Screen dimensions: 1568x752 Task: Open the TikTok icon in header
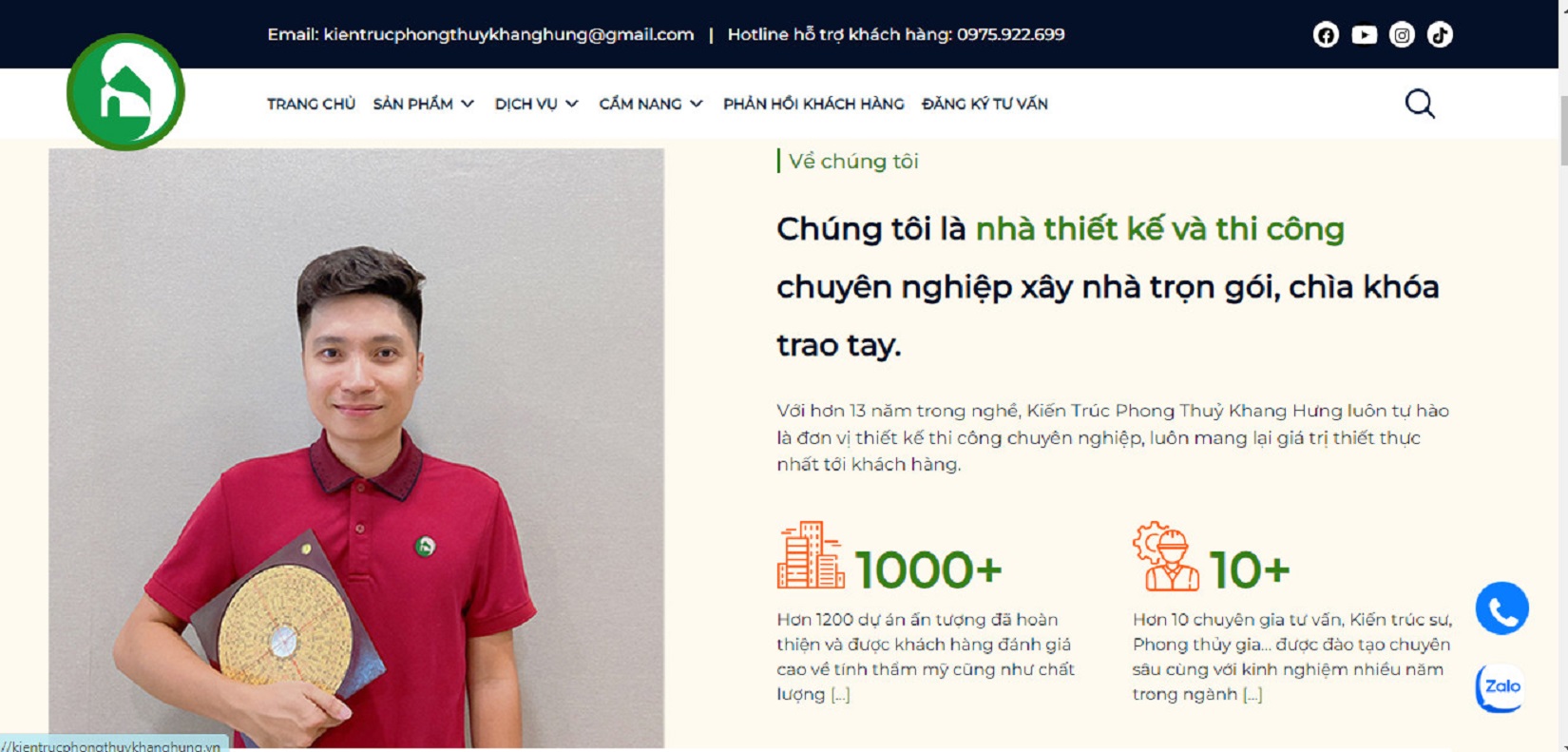pos(1440,35)
